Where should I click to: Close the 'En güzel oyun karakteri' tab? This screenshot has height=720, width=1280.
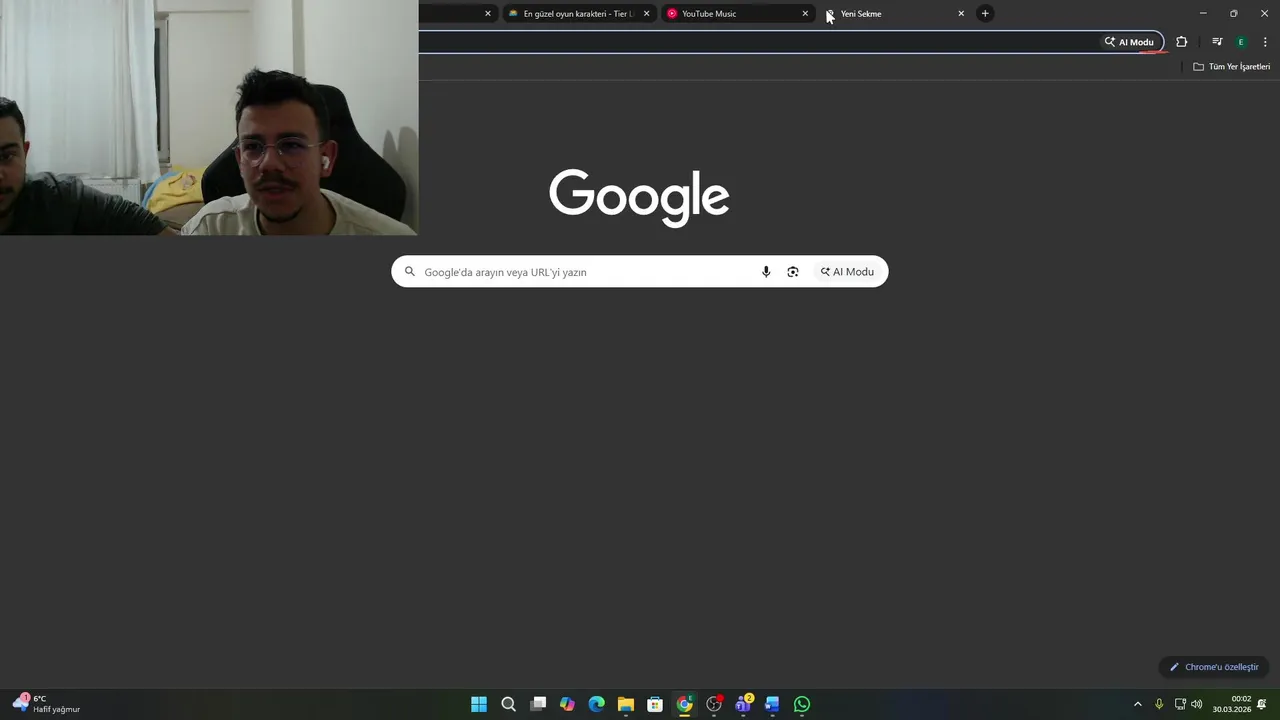(x=646, y=14)
